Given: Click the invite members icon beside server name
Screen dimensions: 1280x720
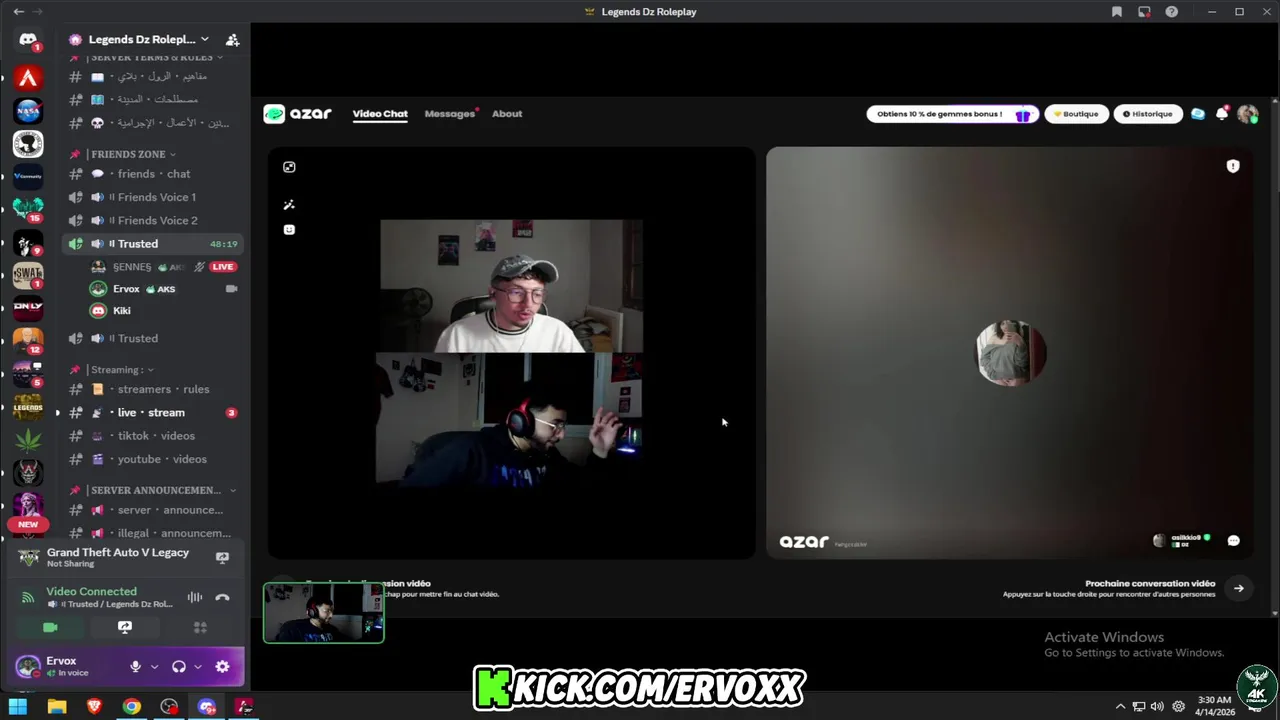Looking at the screenshot, I should (x=232, y=40).
